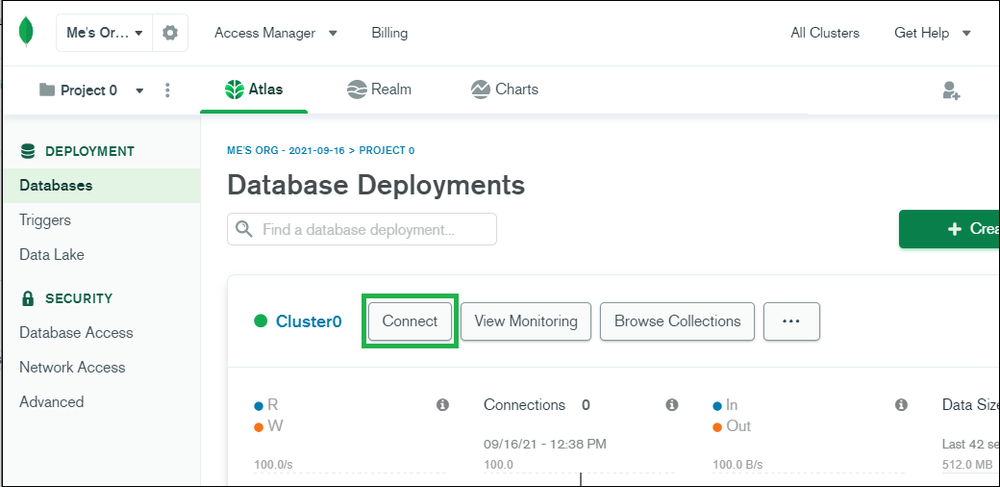
Task: Go to All Clusters
Action: (825, 33)
